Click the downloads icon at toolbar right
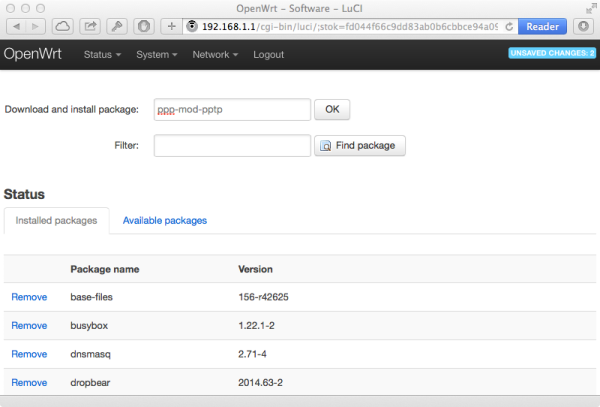The width and height of the screenshot is (600, 407). pos(584,25)
